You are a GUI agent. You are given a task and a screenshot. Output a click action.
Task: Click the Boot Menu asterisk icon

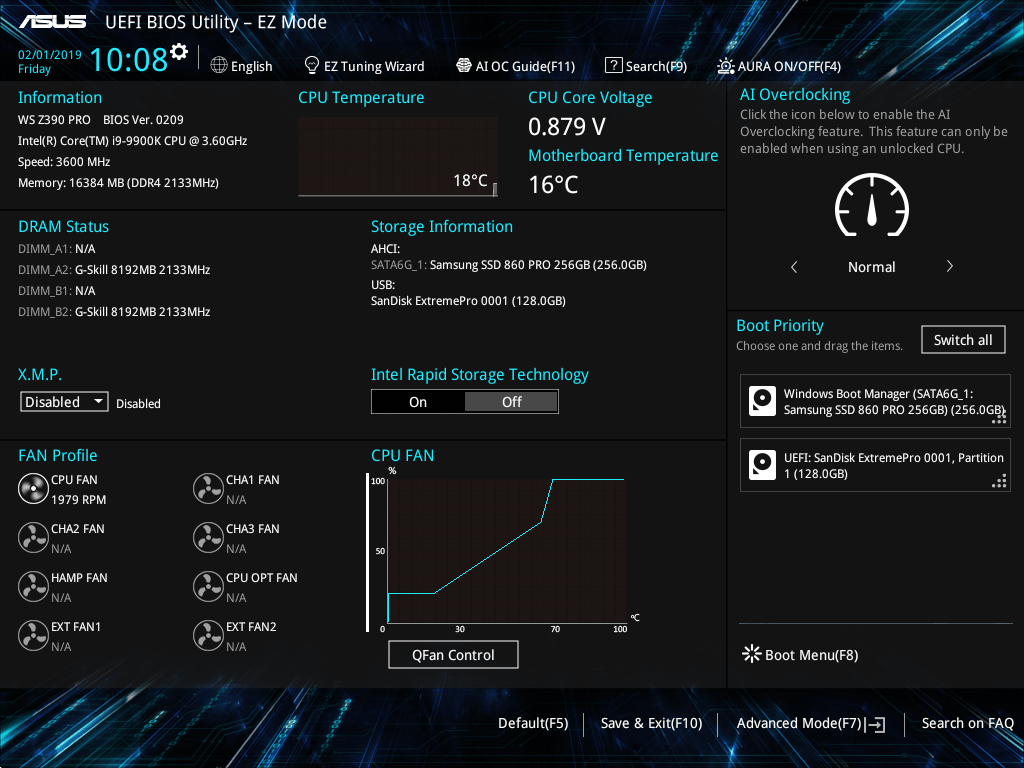click(752, 654)
